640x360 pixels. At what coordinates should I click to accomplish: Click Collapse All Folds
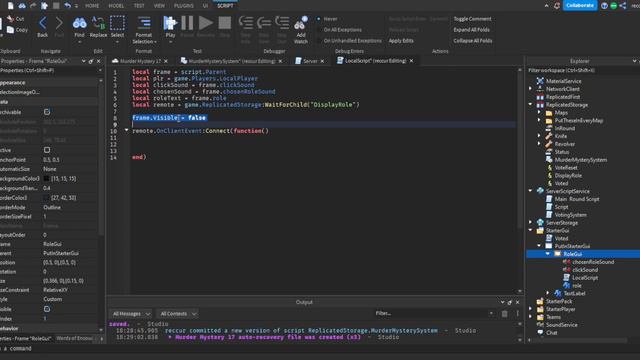(473, 41)
